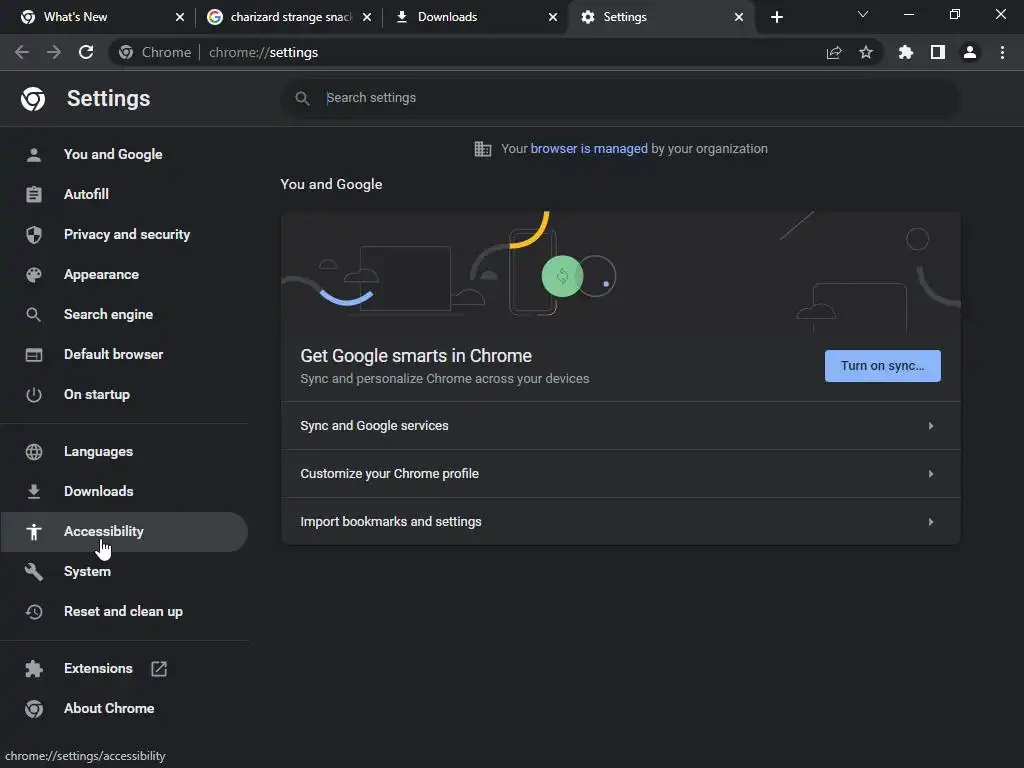1024x768 pixels.
Task: Click into the Search settings field
Action: pyautogui.click(x=620, y=98)
